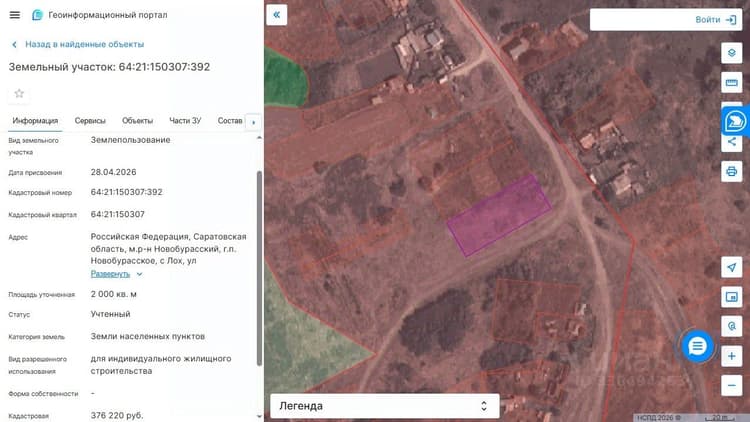The height and width of the screenshot is (422, 750).
Task: Click the cadastral value 376 220 руб.
Action: click(117, 415)
